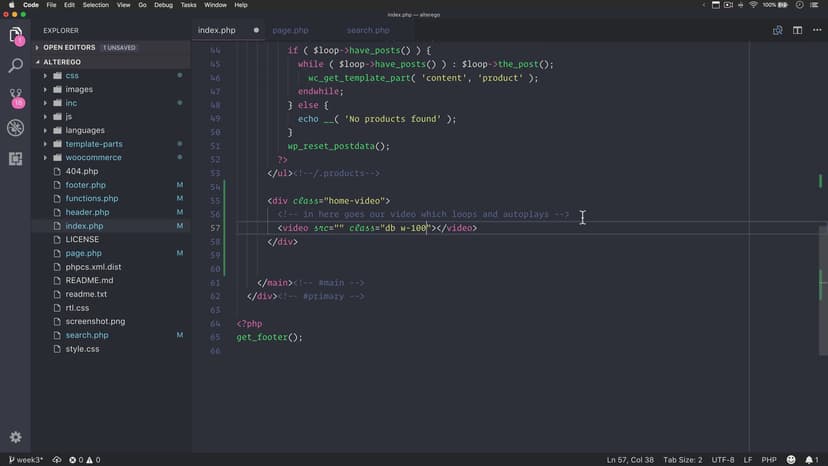Image resolution: width=828 pixels, height=466 pixels.
Task: Open functions.php in the file explorer
Action: tap(92, 198)
